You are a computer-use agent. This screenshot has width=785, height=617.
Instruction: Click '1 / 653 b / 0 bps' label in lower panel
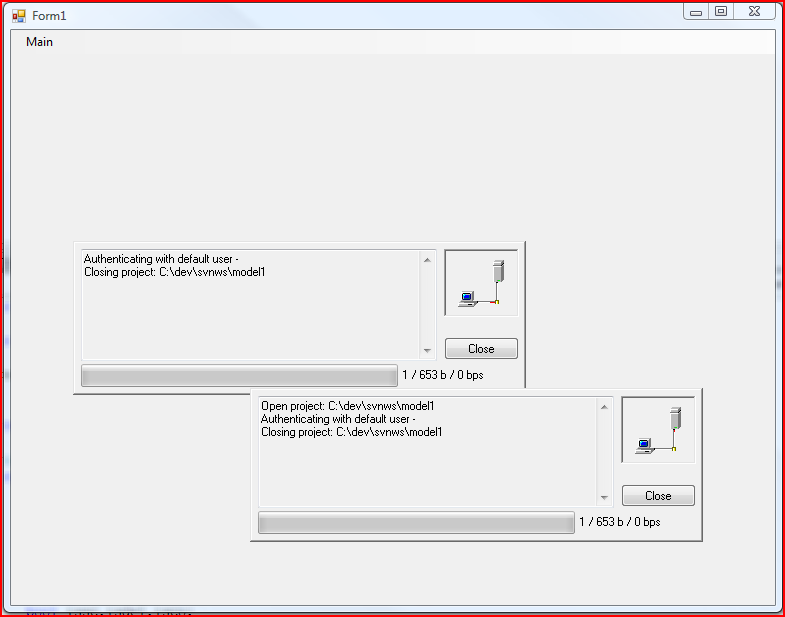[x=619, y=522]
